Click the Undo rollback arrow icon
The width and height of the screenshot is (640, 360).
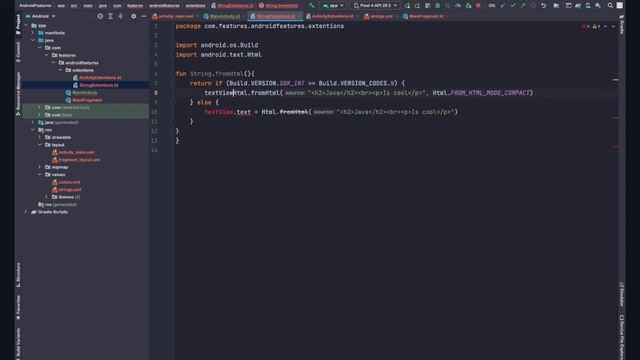coord(543,6)
